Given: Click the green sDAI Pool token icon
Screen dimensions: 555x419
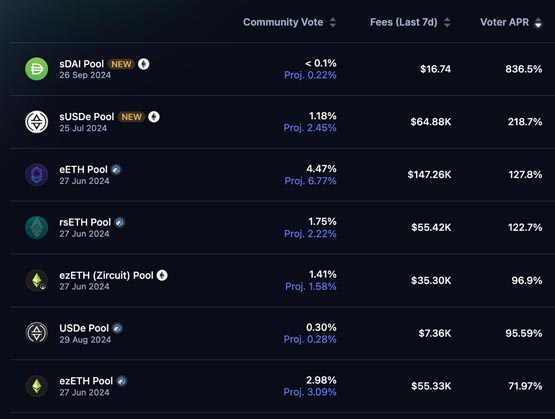Looking at the screenshot, I should pyautogui.click(x=36, y=69).
